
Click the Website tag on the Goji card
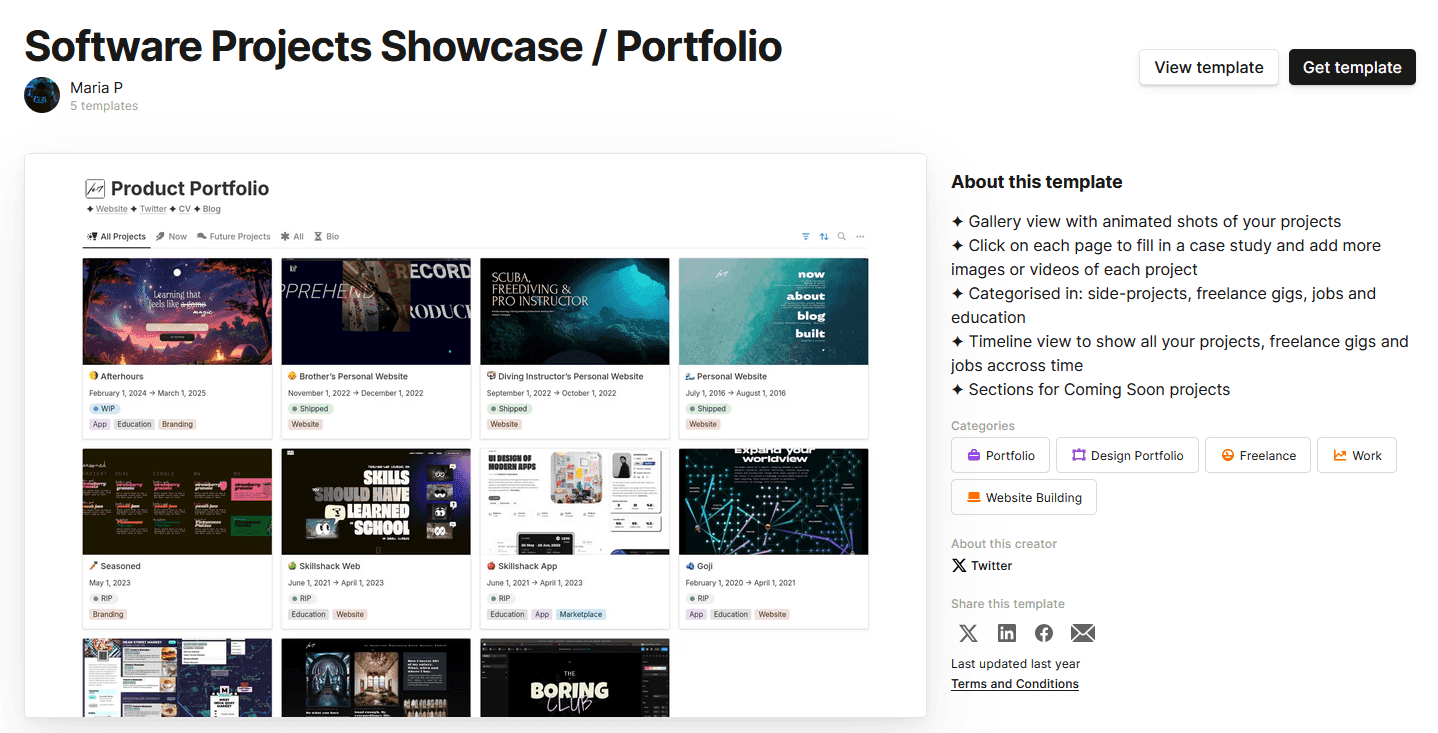[x=772, y=614]
